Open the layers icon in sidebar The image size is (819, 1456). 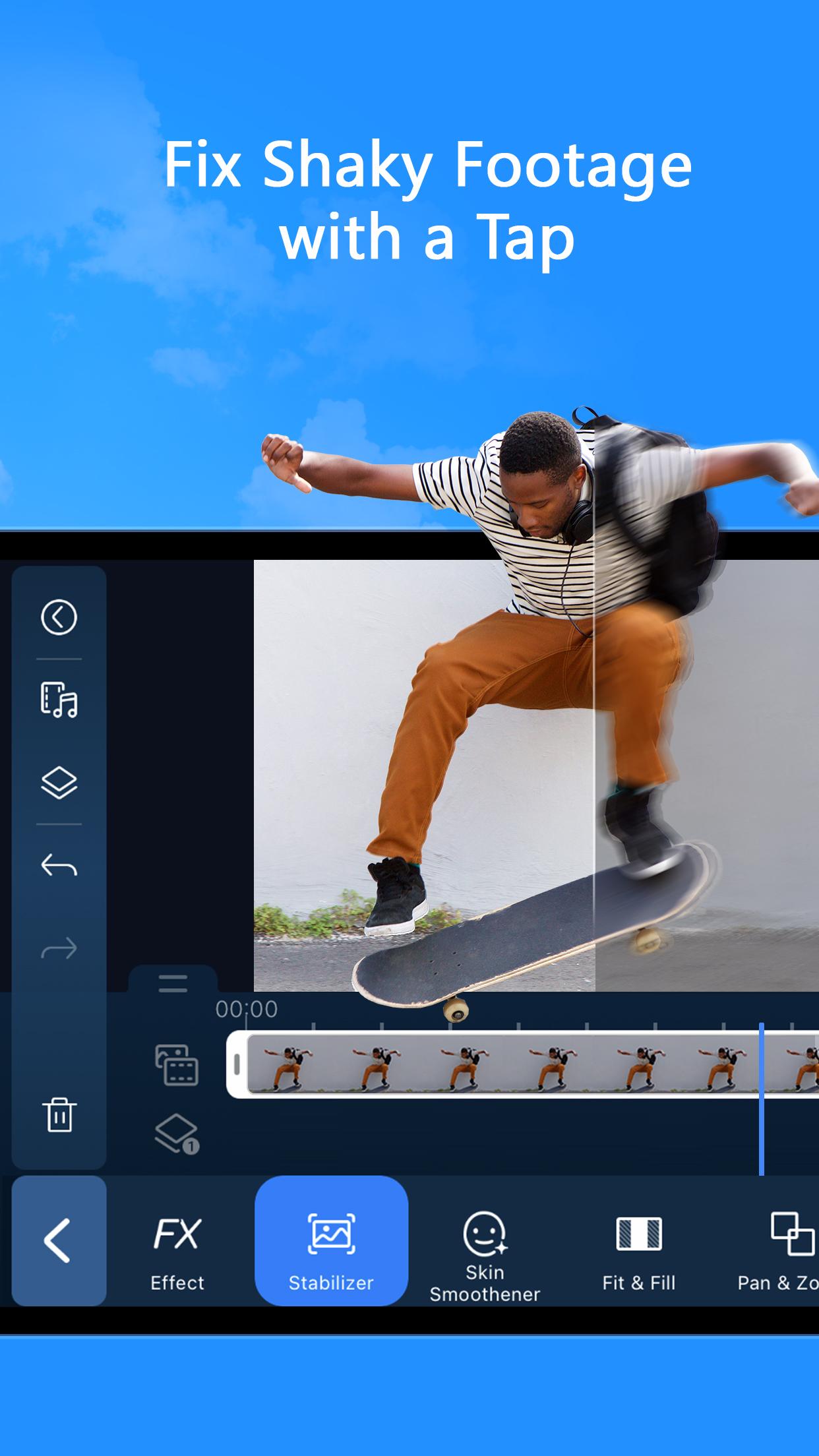pos(59,783)
